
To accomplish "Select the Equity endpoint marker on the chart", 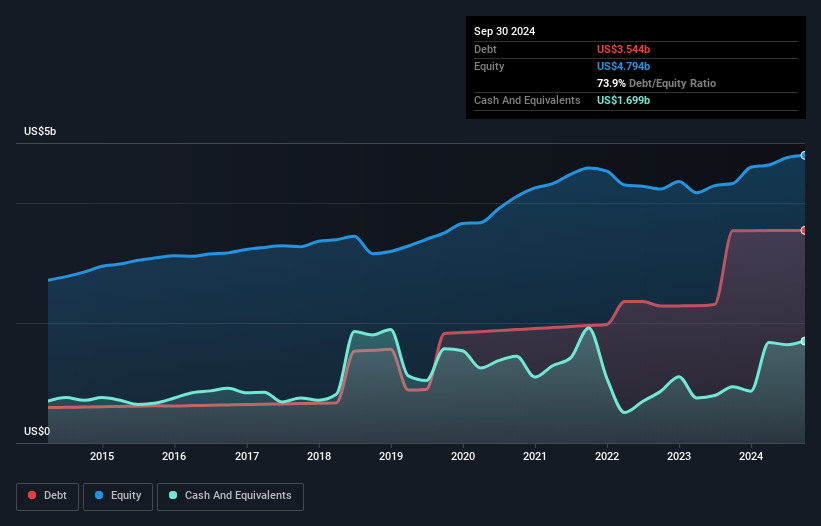I will pos(804,155).
